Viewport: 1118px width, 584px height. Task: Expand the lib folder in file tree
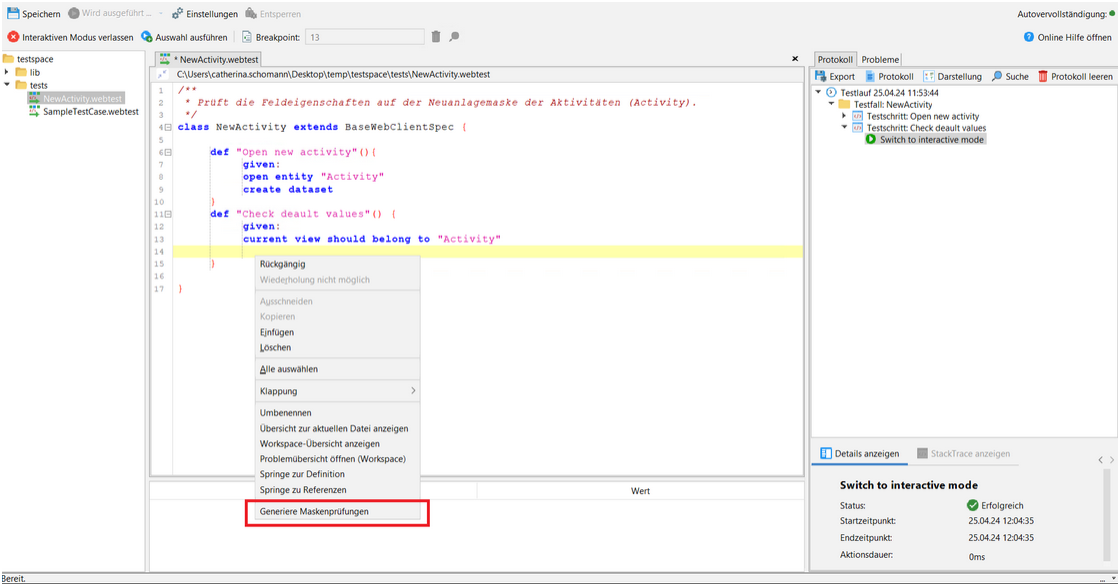click(x=7, y=72)
